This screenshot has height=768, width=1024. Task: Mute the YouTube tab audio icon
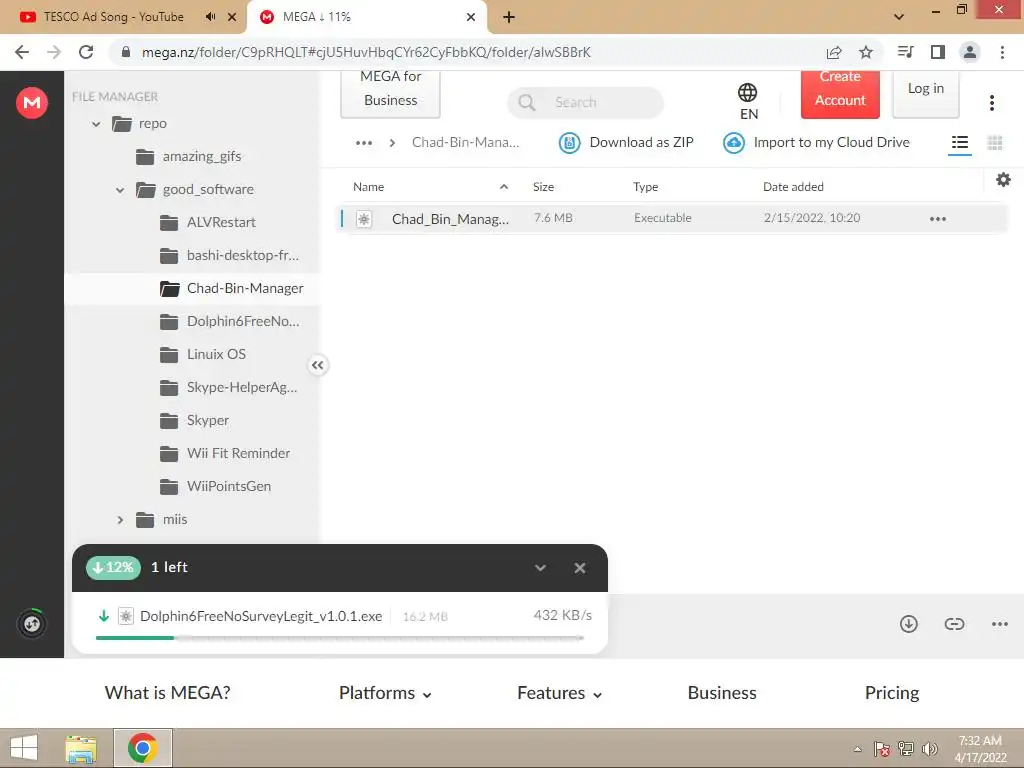[x=210, y=17]
